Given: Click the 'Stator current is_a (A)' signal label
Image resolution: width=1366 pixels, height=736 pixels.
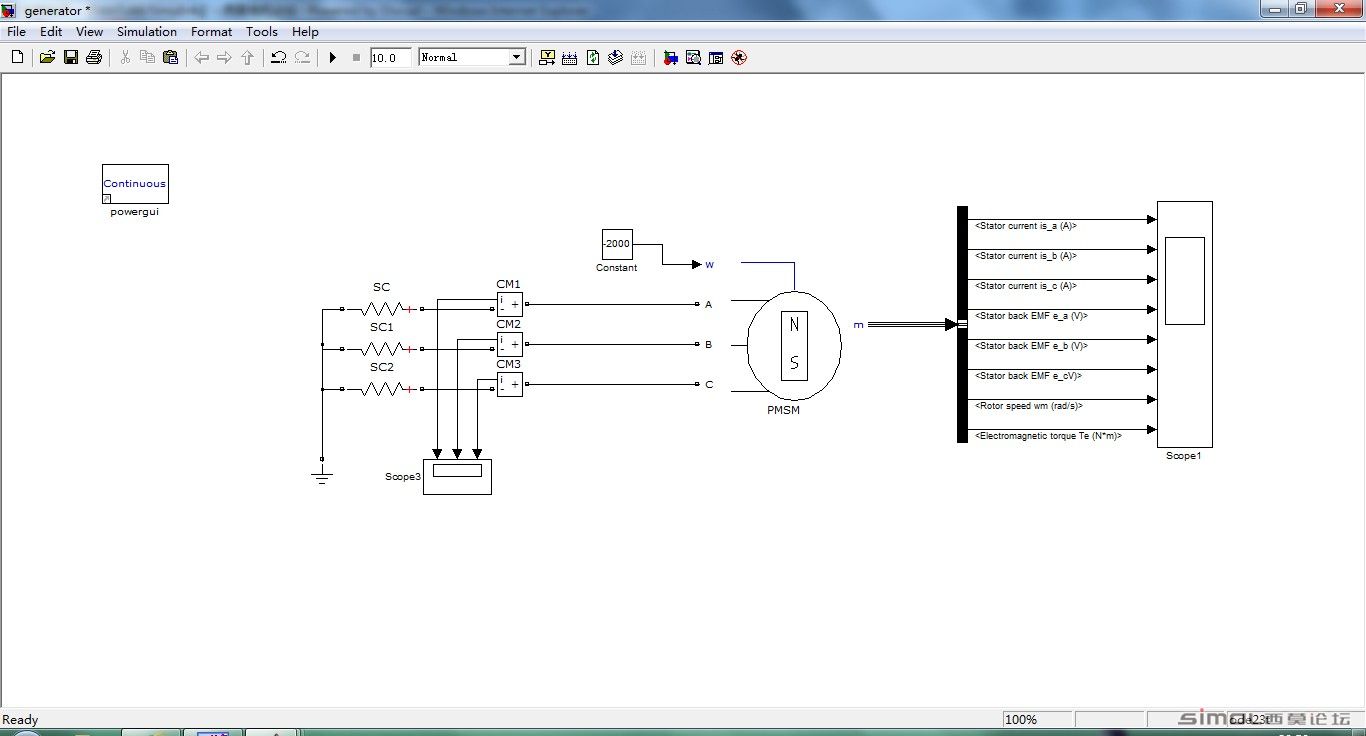Looking at the screenshot, I should point(1025,226).
